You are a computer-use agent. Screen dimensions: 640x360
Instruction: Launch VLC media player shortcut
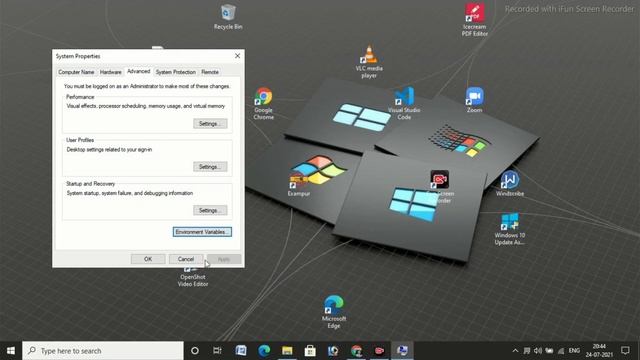point(369,61)
